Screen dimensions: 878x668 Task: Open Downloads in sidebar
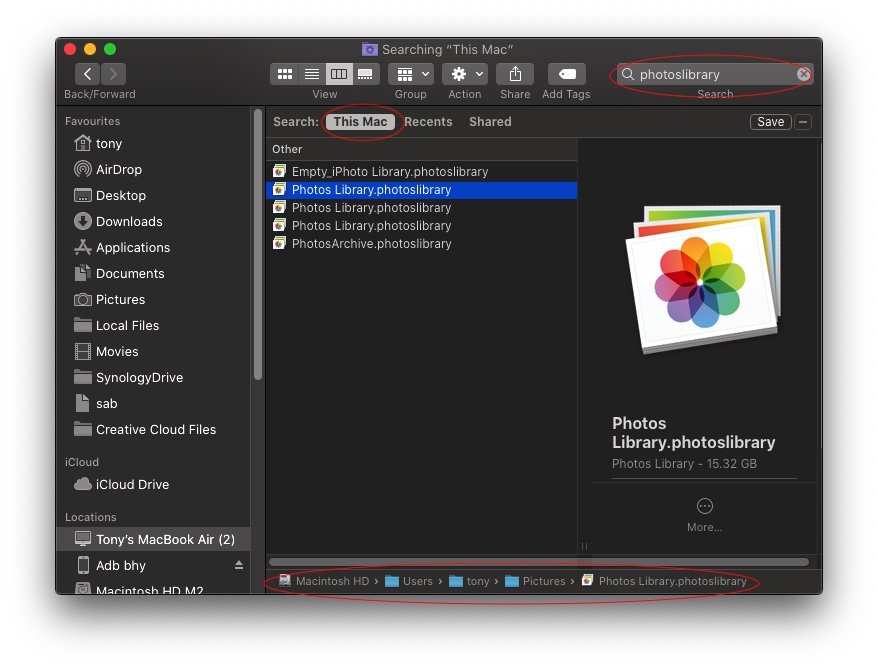(153, 221)
